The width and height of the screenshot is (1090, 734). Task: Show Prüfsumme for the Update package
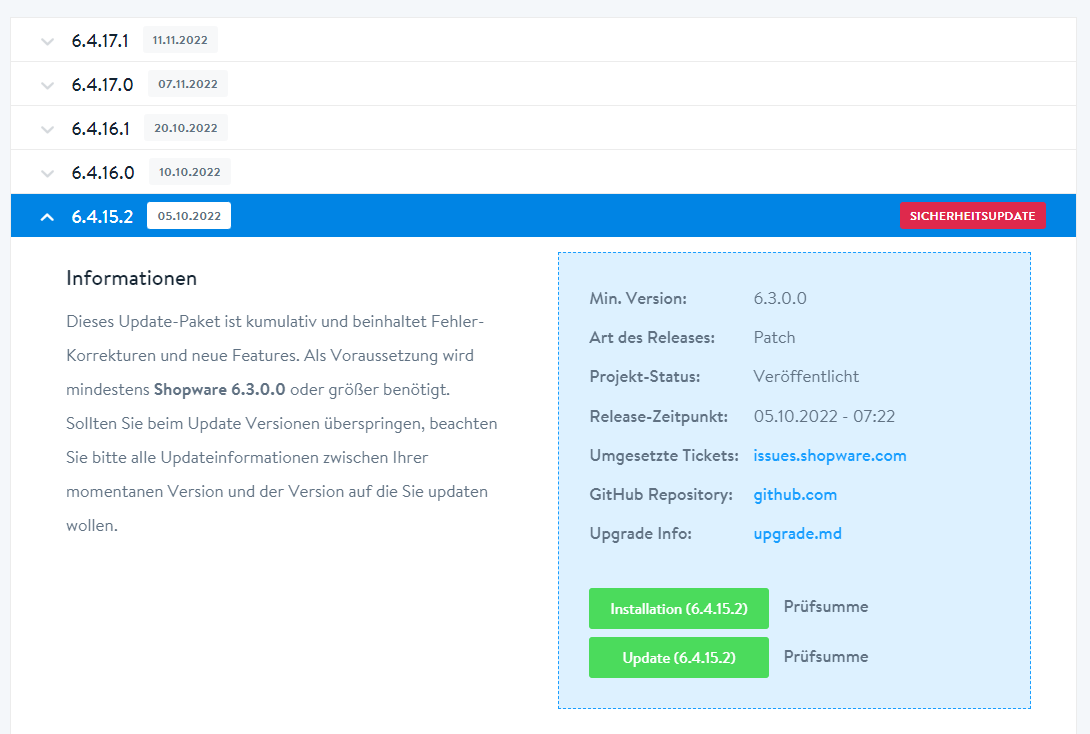(x=825, y=657)
